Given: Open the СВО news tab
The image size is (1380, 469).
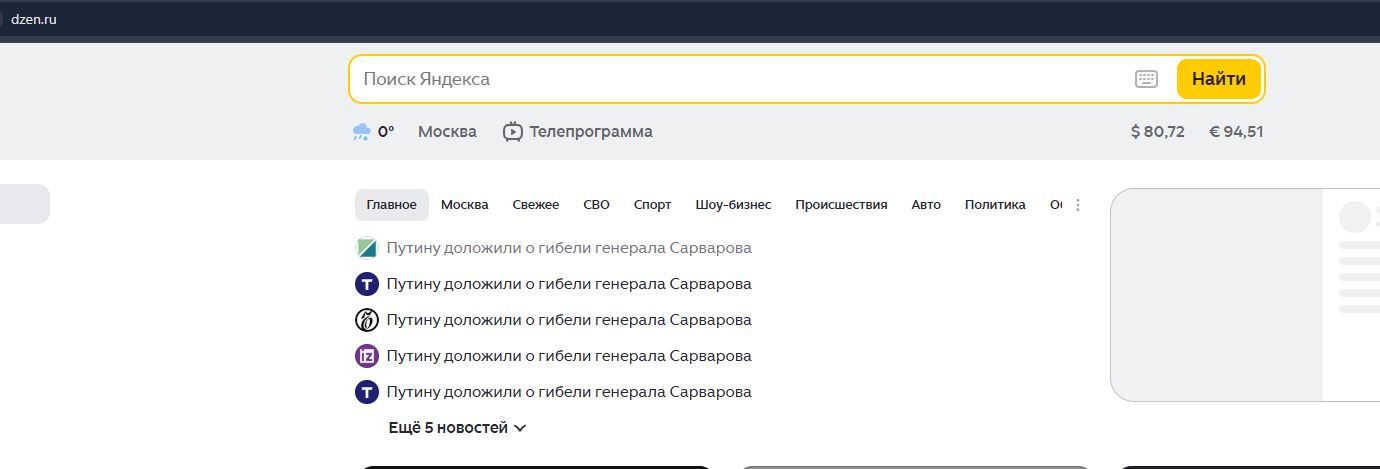Looking at the screenshot, I should [596, 205].
